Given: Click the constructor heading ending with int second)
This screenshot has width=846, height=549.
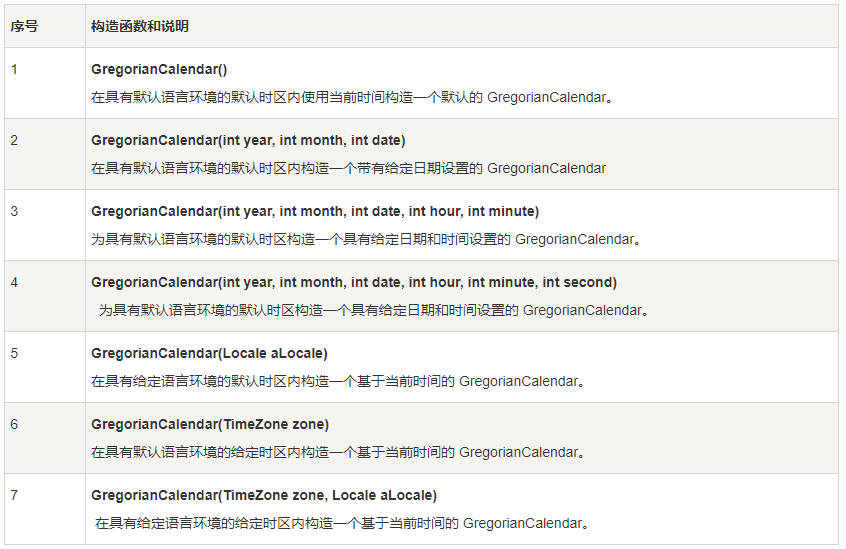Looking at the screenshot, I should coord(354,283).
